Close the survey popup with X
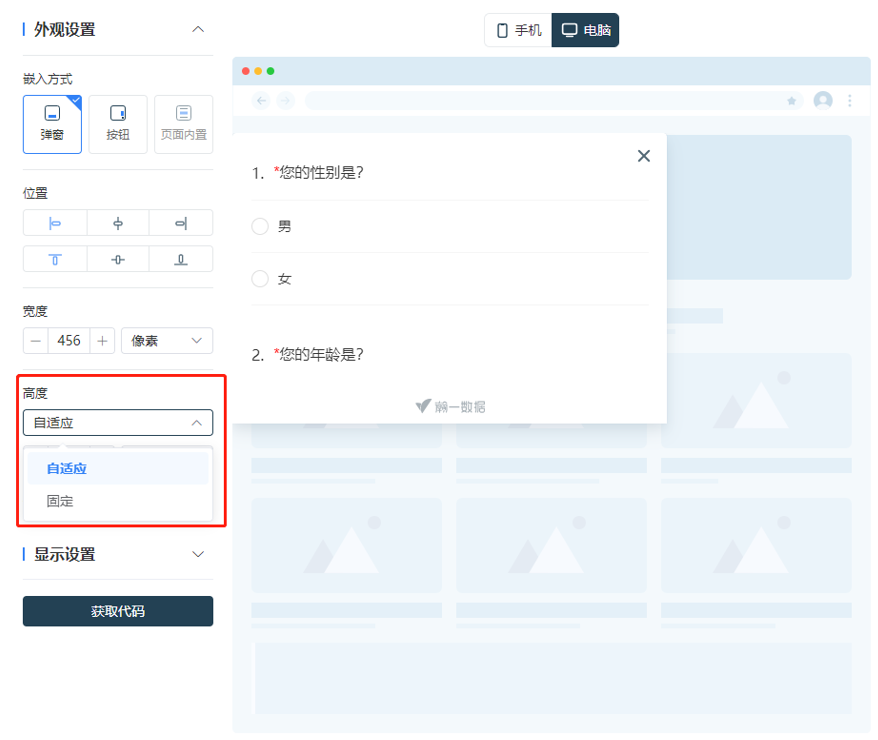Viewport: 878px width, 740px height. click(x=644, y=156)
